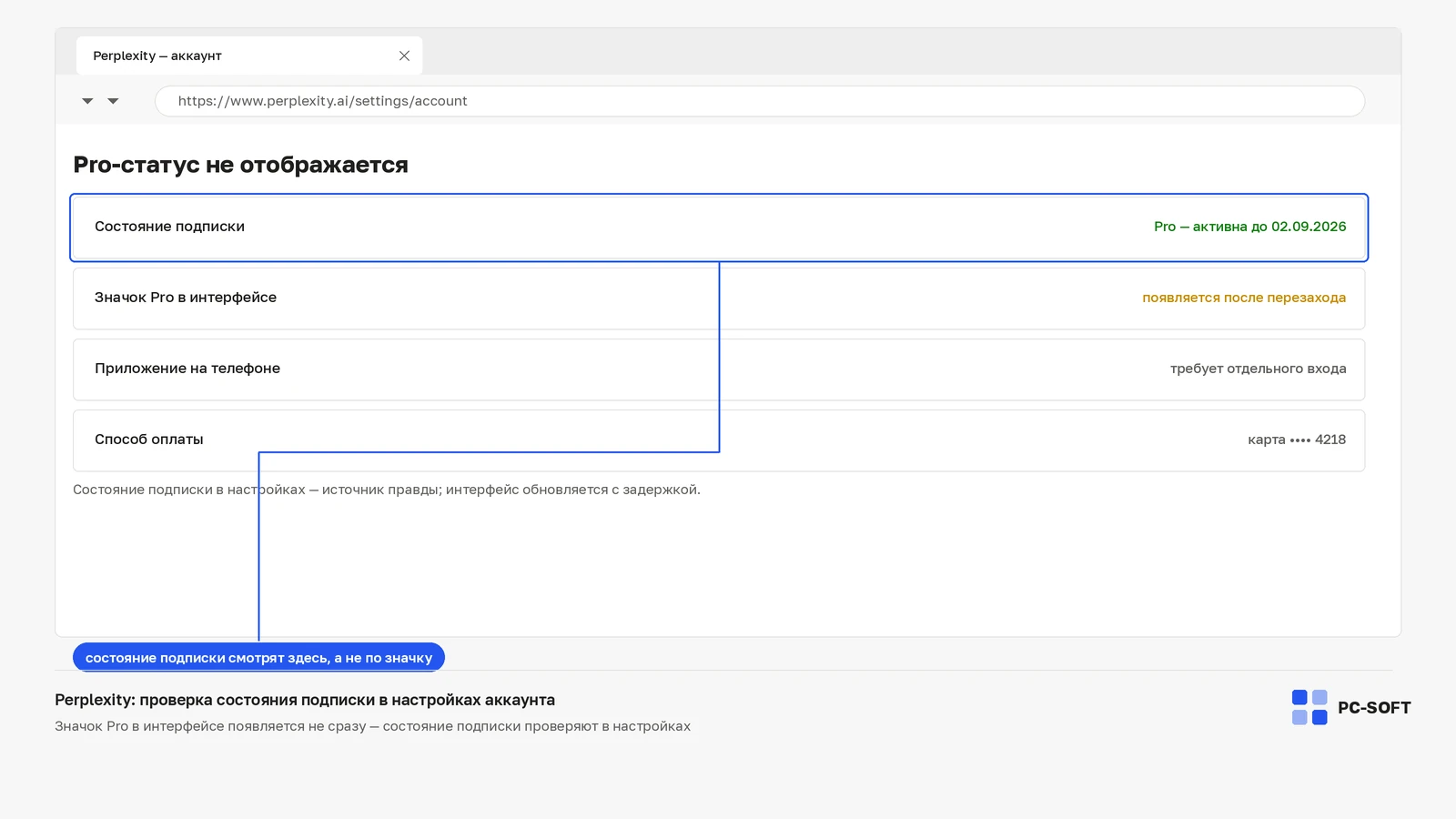This screenshot has width=1456, height=819.
Task: Click the blue callout about состояние подписки
Action: pos(258,657)
